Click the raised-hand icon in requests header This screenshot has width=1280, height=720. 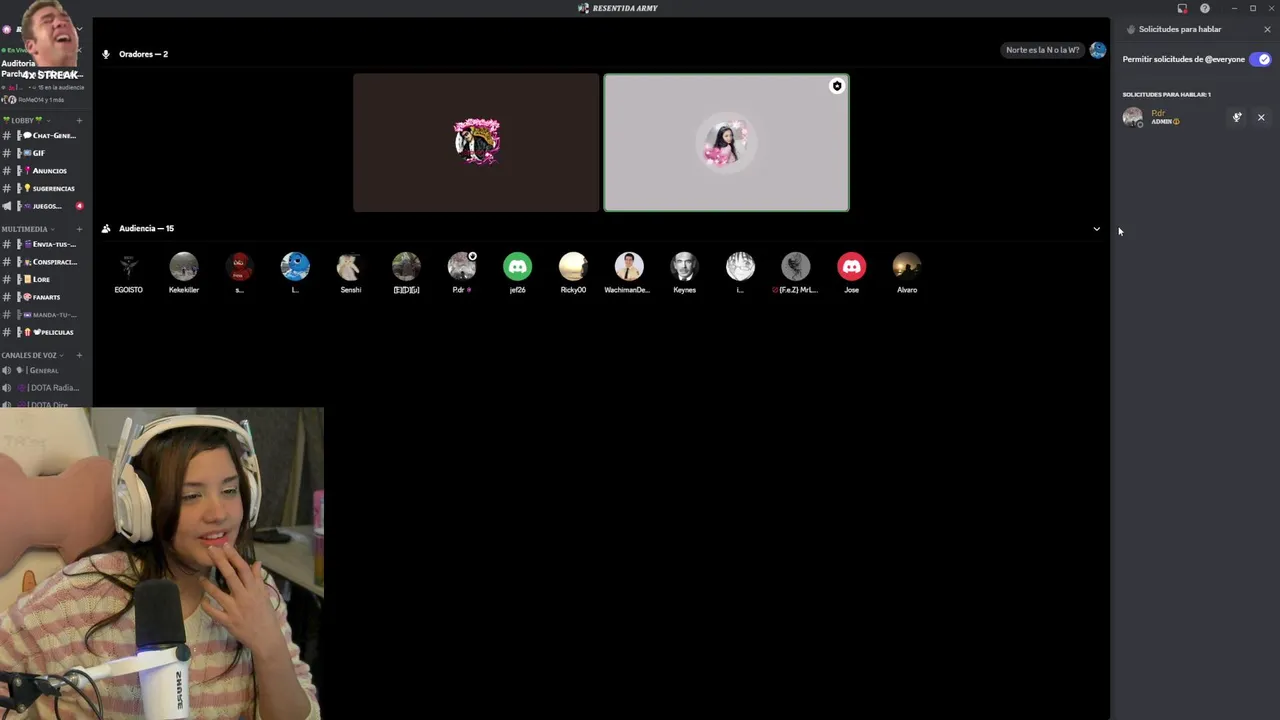click(x=1131, y=29)
